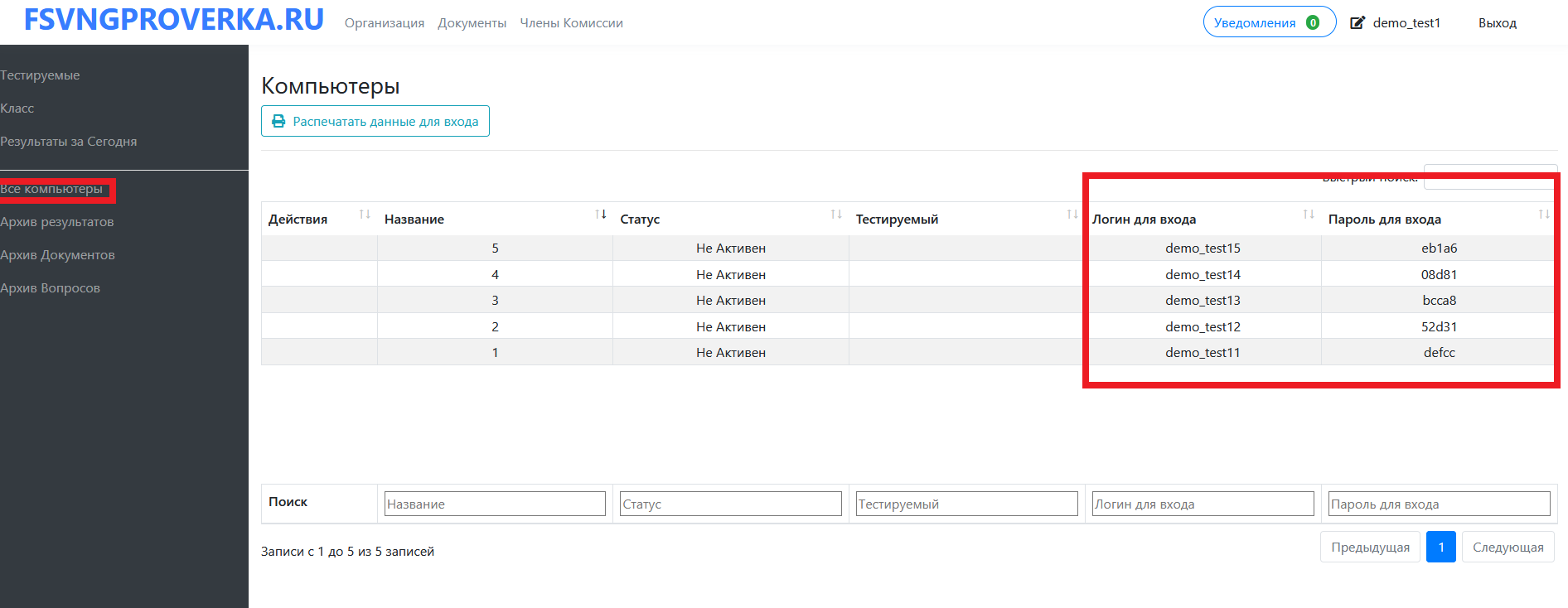The image size is (1568, 608).
Task: Click the printer icon on print button
Action: [278, 121]
